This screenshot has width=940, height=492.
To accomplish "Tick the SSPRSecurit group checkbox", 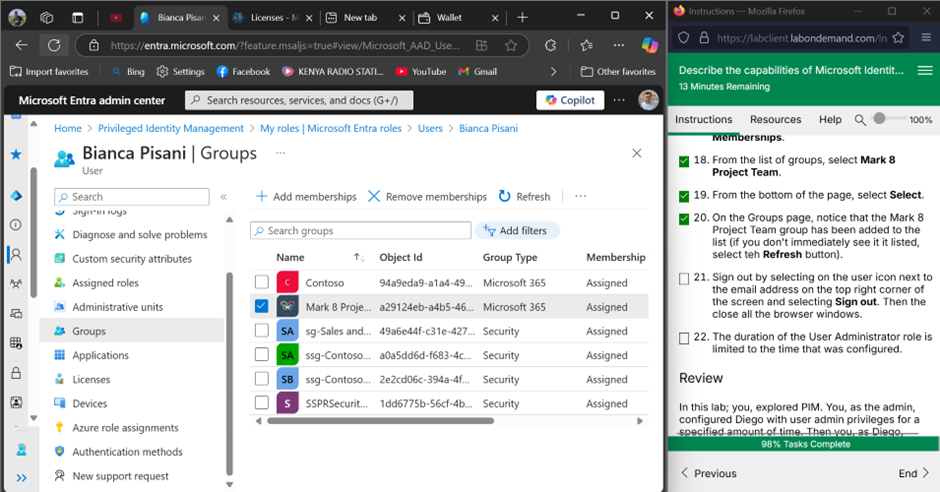I will click(x=261, y=402).
